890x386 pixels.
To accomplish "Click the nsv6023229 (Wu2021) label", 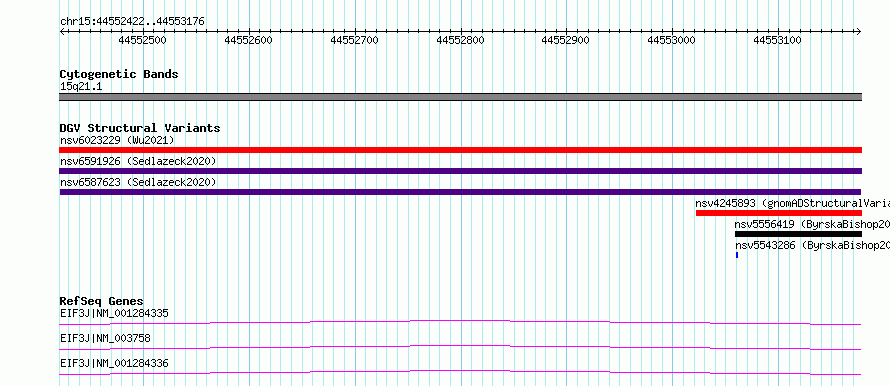I will [117, 140].
